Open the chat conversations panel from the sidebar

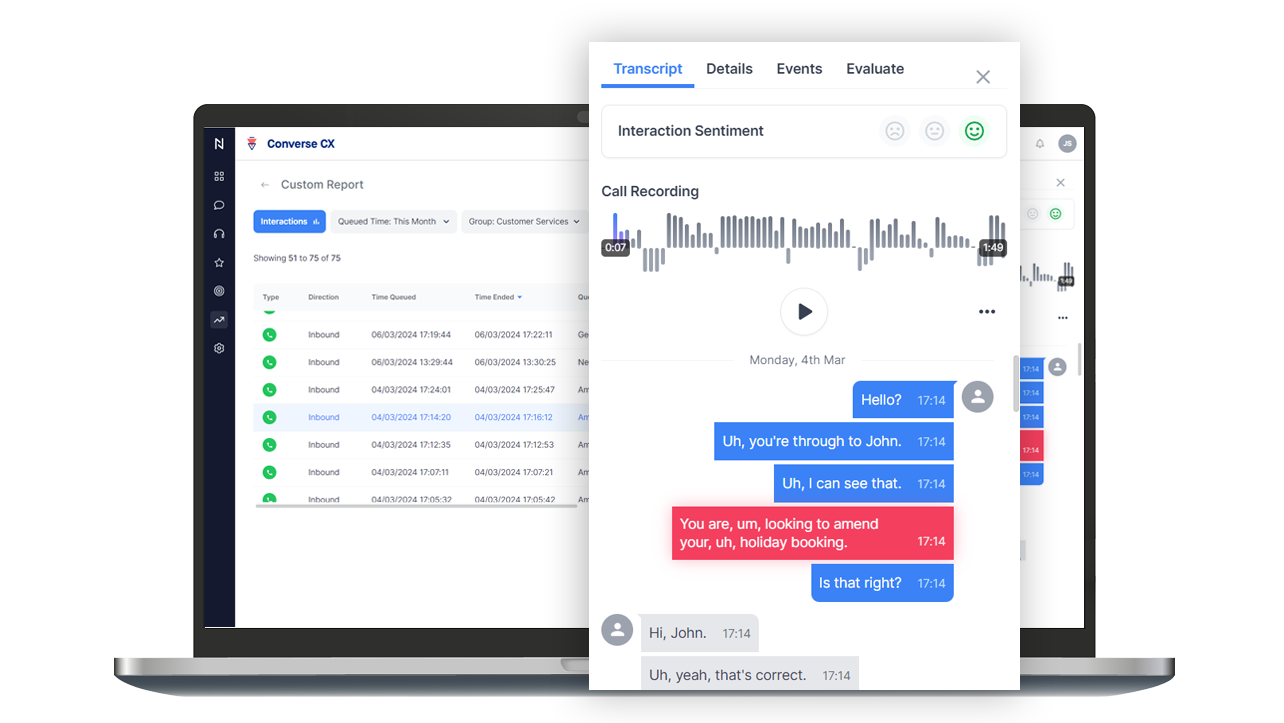click(x=219, y=205)
